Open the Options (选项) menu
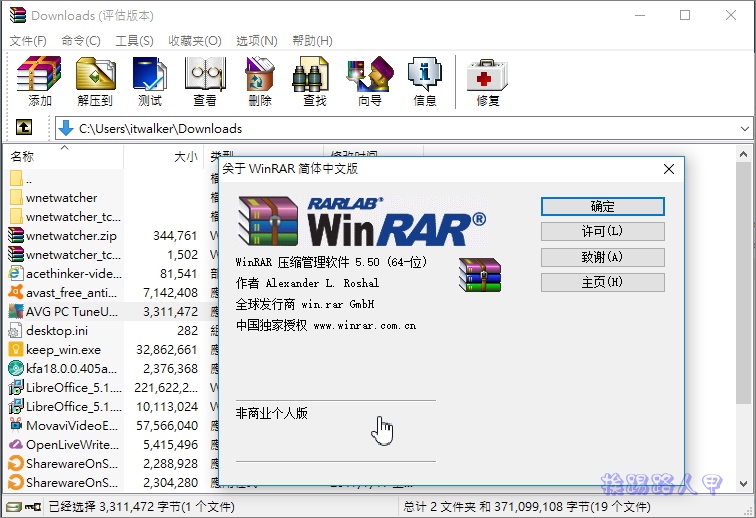756x518 pixels. (257, 41)
